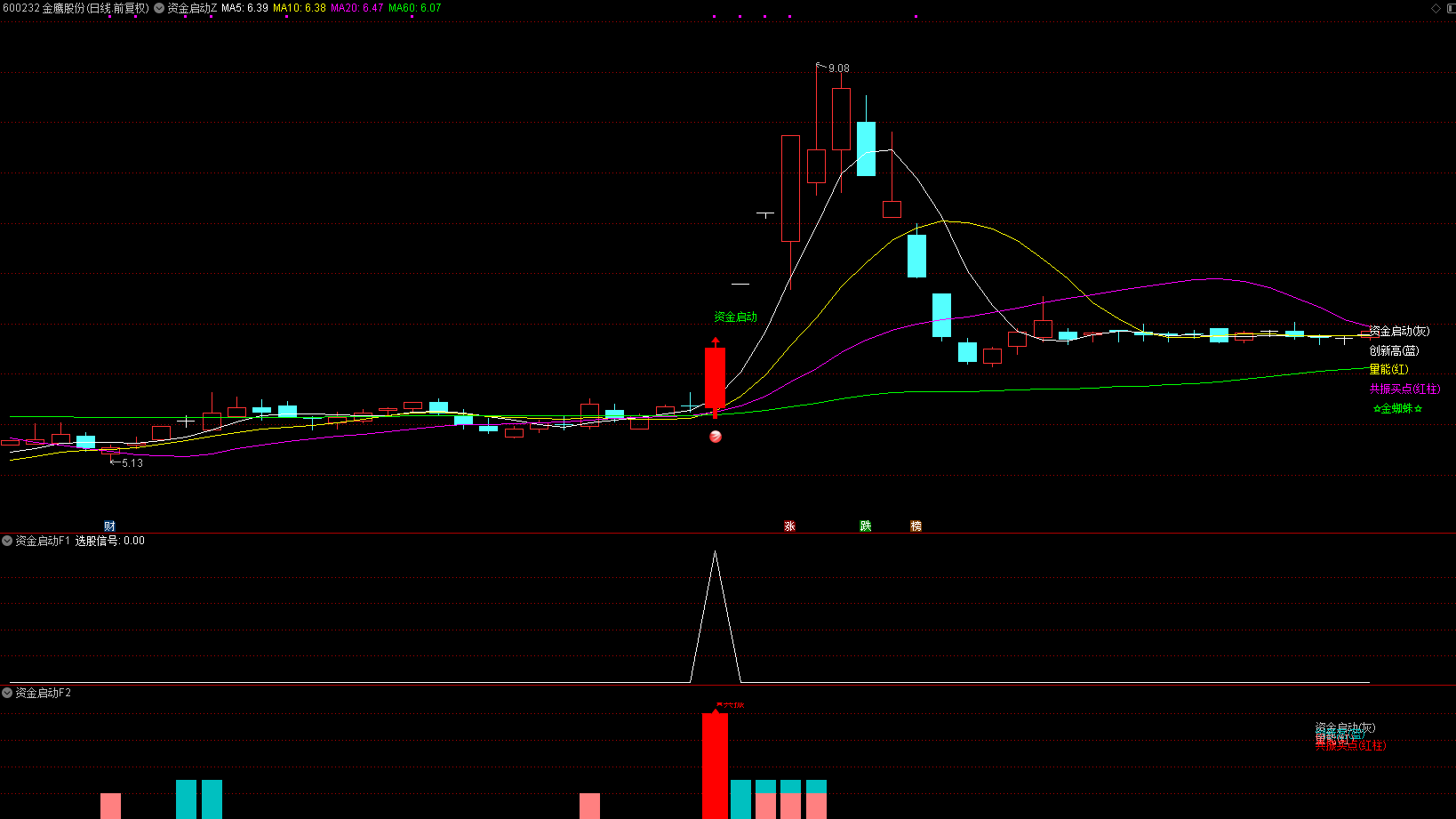The width and height of the screenshot is (1456, 819).
Task: Click the magenta 共振买点(红柱) legend label
Action: pos(1404,389)
